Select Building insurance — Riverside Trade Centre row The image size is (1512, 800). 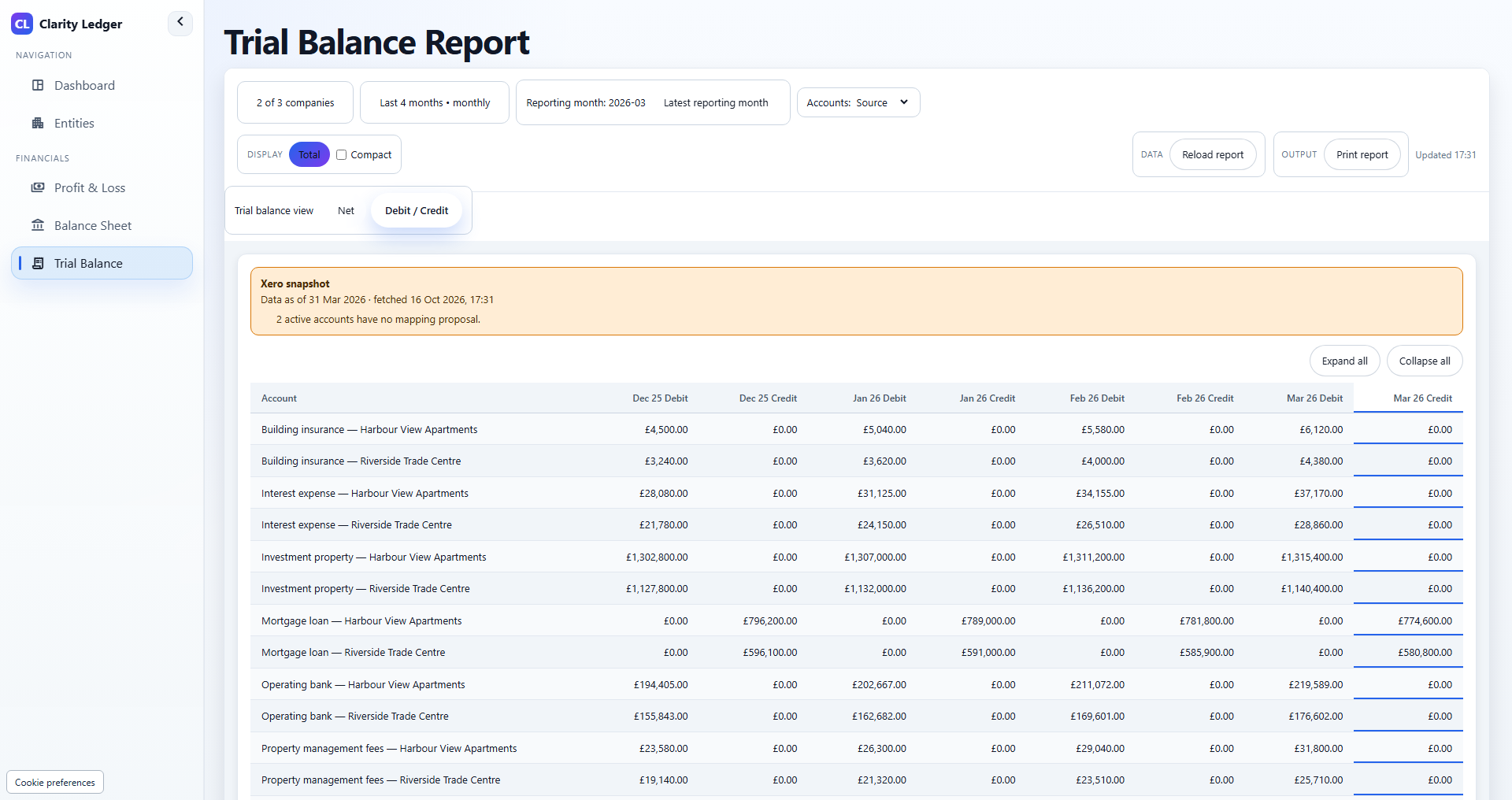coord(857,461)
